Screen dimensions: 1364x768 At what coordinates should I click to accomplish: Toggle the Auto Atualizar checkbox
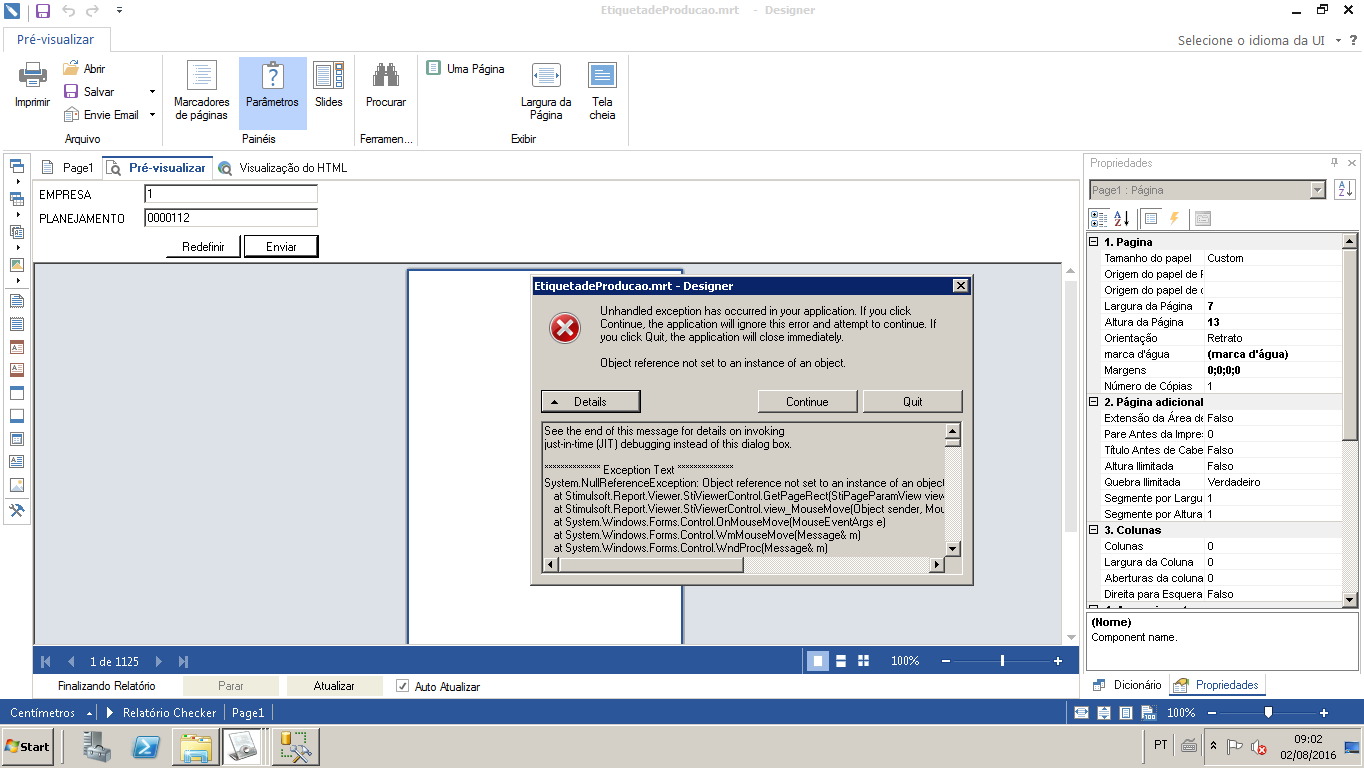tap(403, 686)
